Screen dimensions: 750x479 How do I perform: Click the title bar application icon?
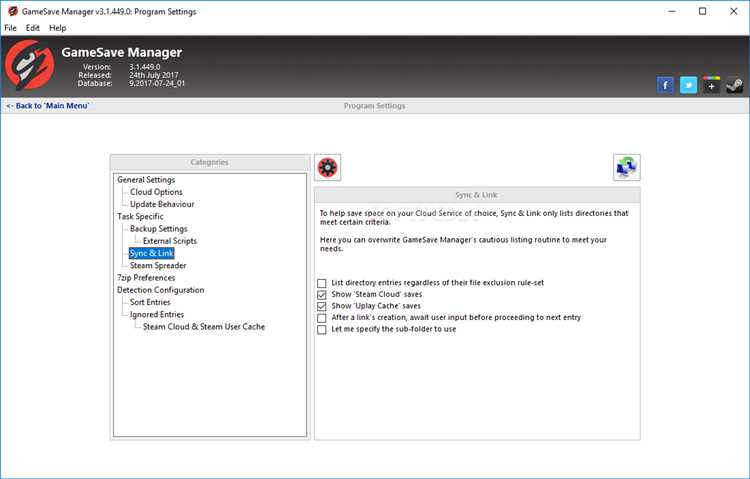pyautogui.click(x=12, y=11)
